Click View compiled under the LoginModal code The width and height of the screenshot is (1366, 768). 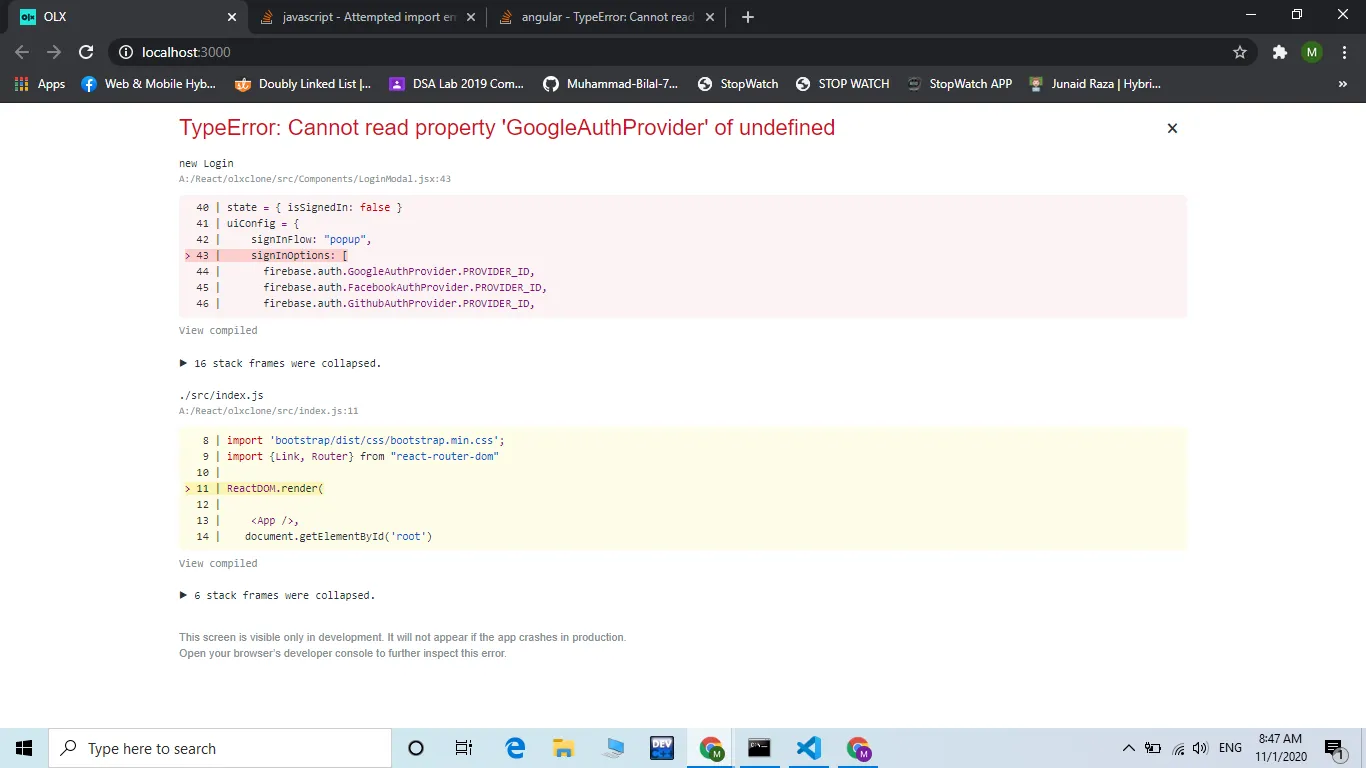218,330
